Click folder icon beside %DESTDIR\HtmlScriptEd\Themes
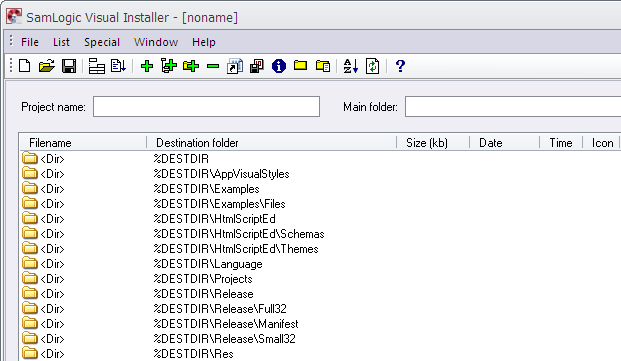Viewport: 621px width, 361px height. [30, 248]
